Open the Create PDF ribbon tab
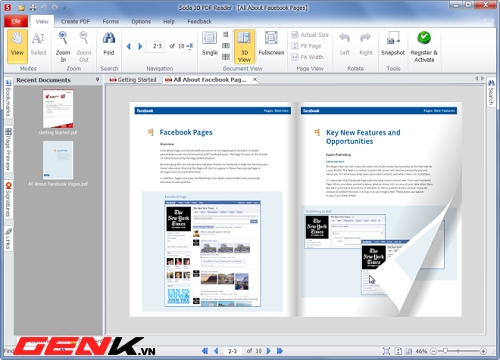This screenshot has width=500, height=360. click(x=75, y=21)
